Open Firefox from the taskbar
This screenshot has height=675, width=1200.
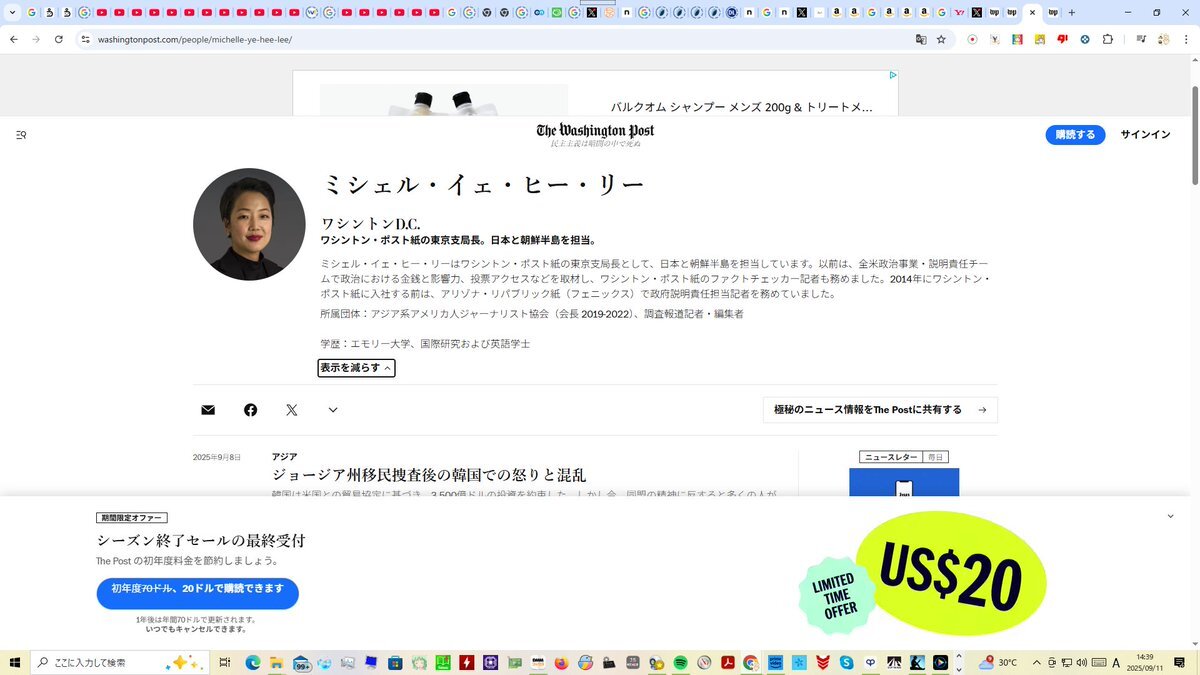[x=560, y=662]
